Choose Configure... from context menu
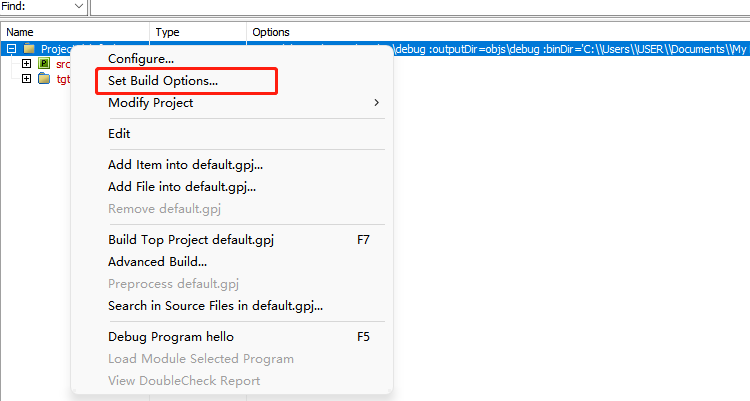The height and width of the screenshot is (401, 750). point(141,59)
